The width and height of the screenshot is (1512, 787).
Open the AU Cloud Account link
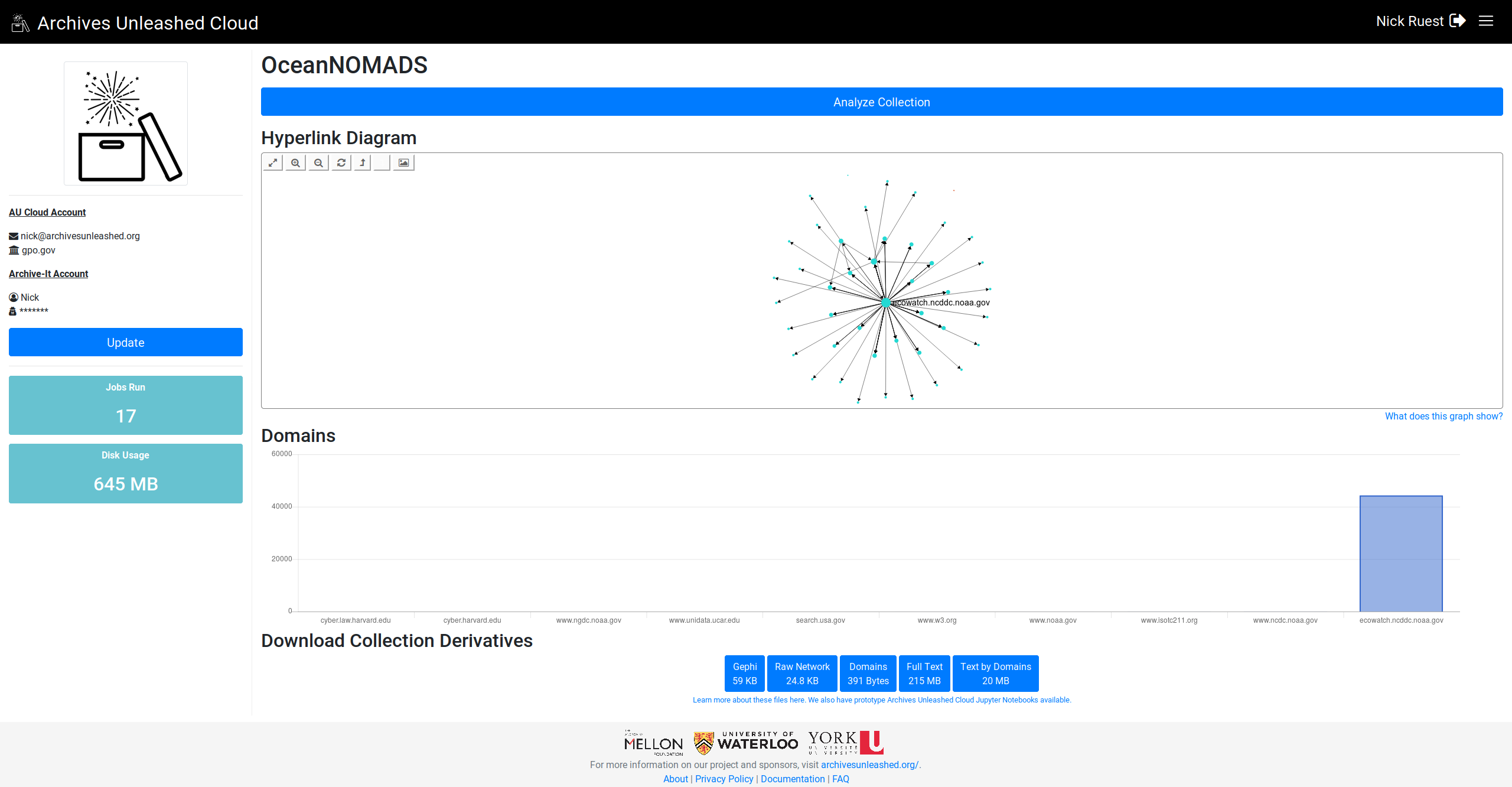coord(47,212)
